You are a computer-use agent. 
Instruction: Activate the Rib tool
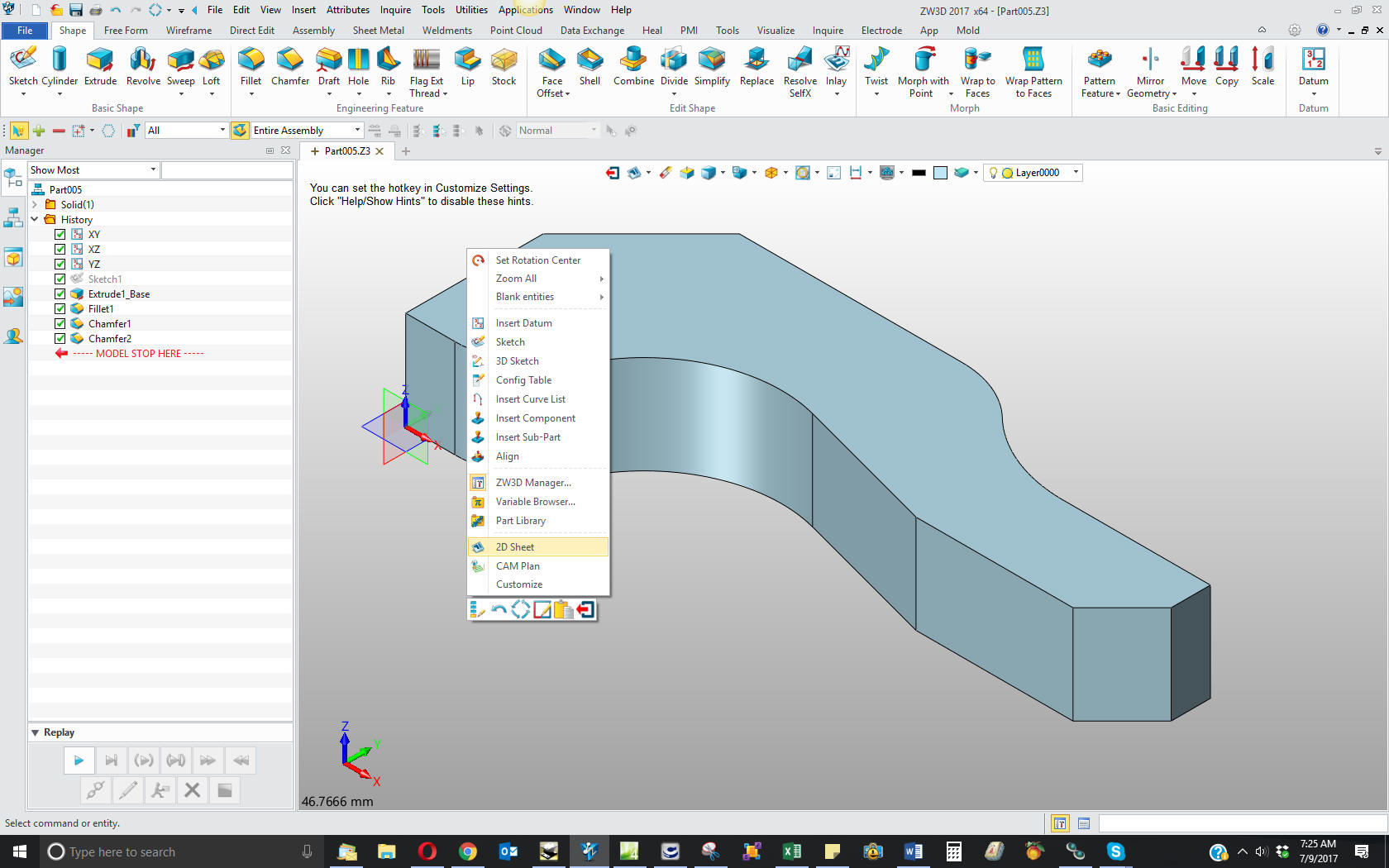(x=388, y=66)
